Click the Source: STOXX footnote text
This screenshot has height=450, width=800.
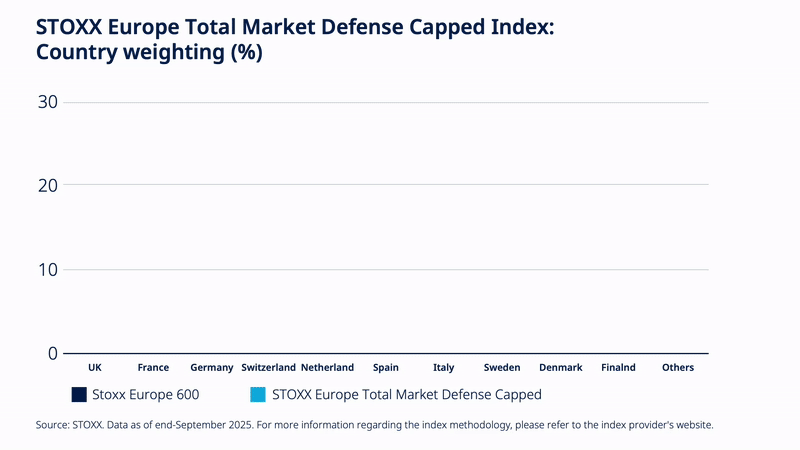pos(374,425)
